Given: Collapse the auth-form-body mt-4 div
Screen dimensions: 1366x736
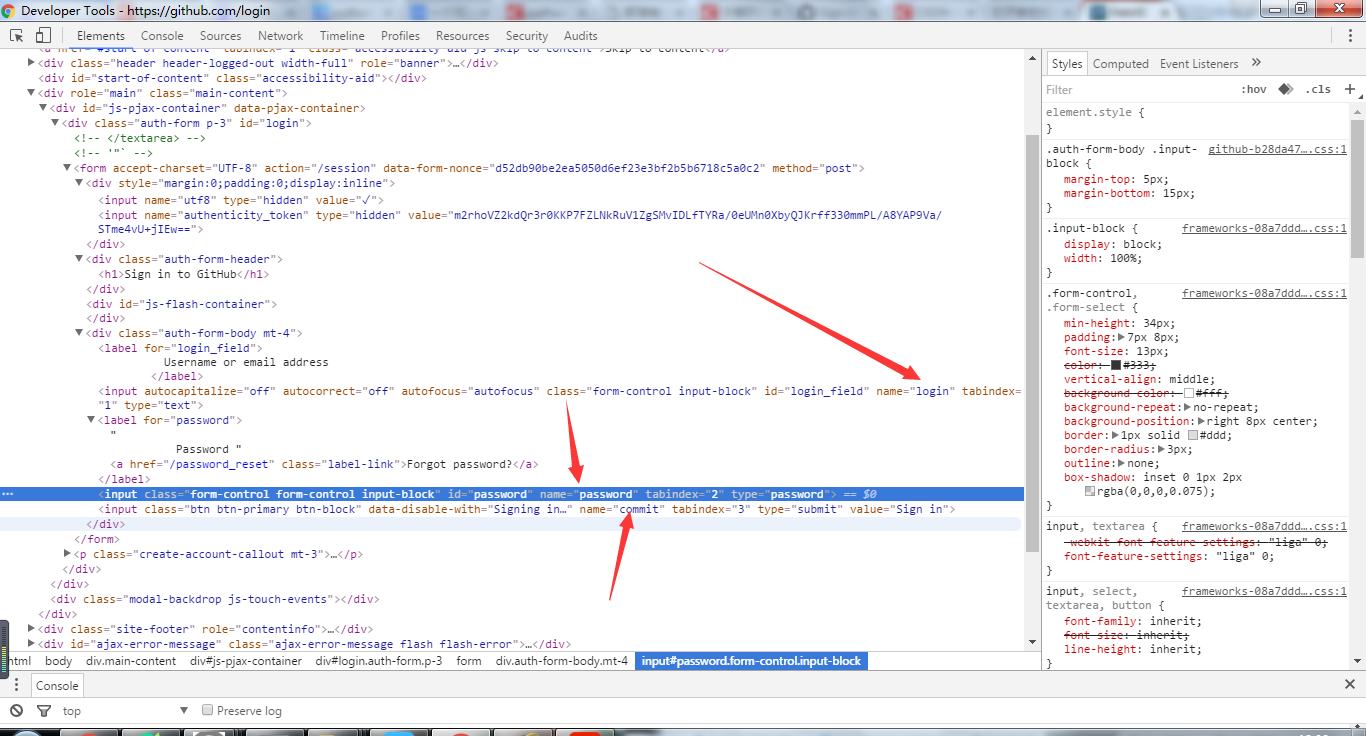Looking at the screenshot, I should click(80, 333).
